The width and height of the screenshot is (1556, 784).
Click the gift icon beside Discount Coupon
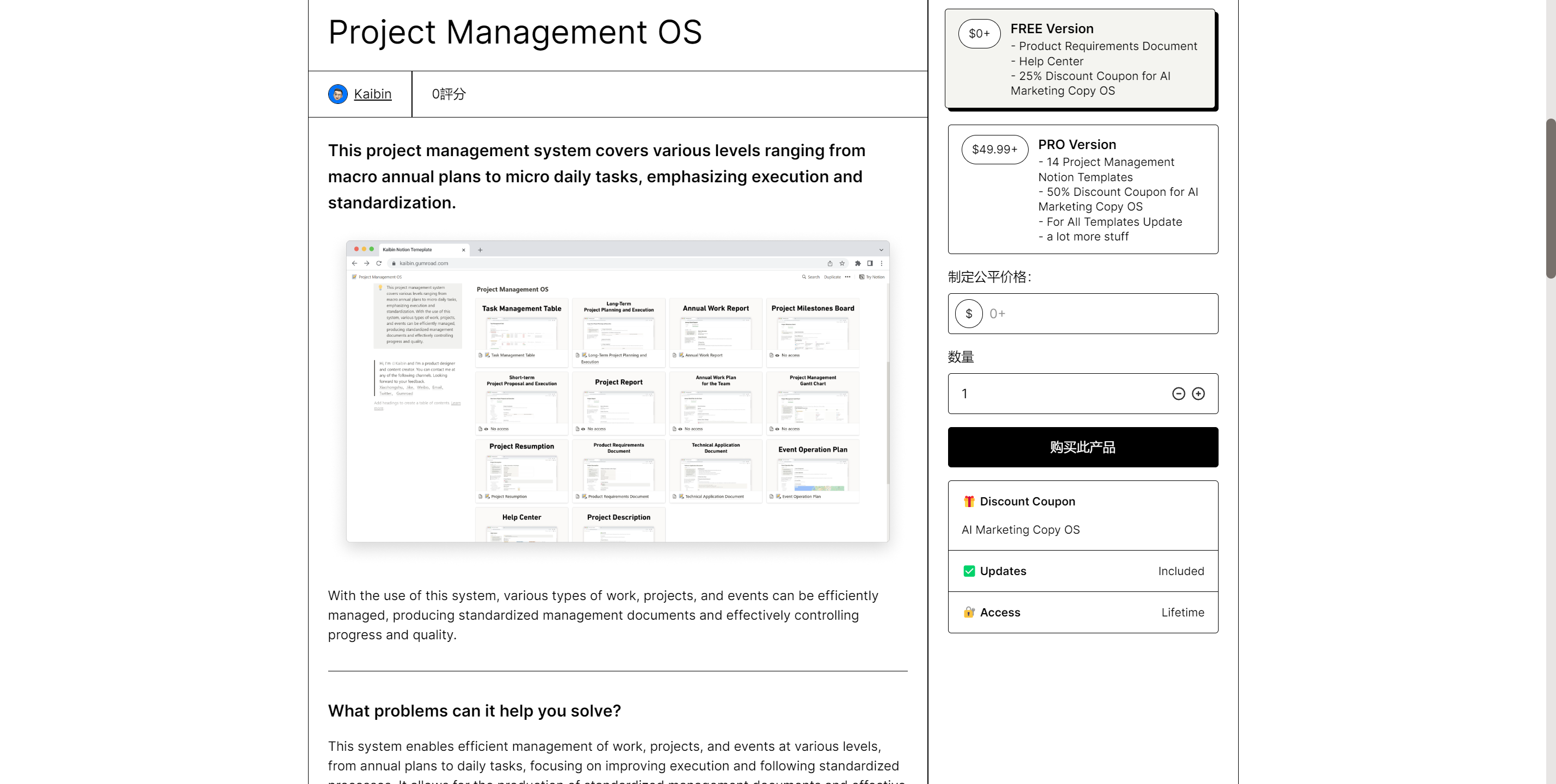pyautogui.click(x=969, y=501)
